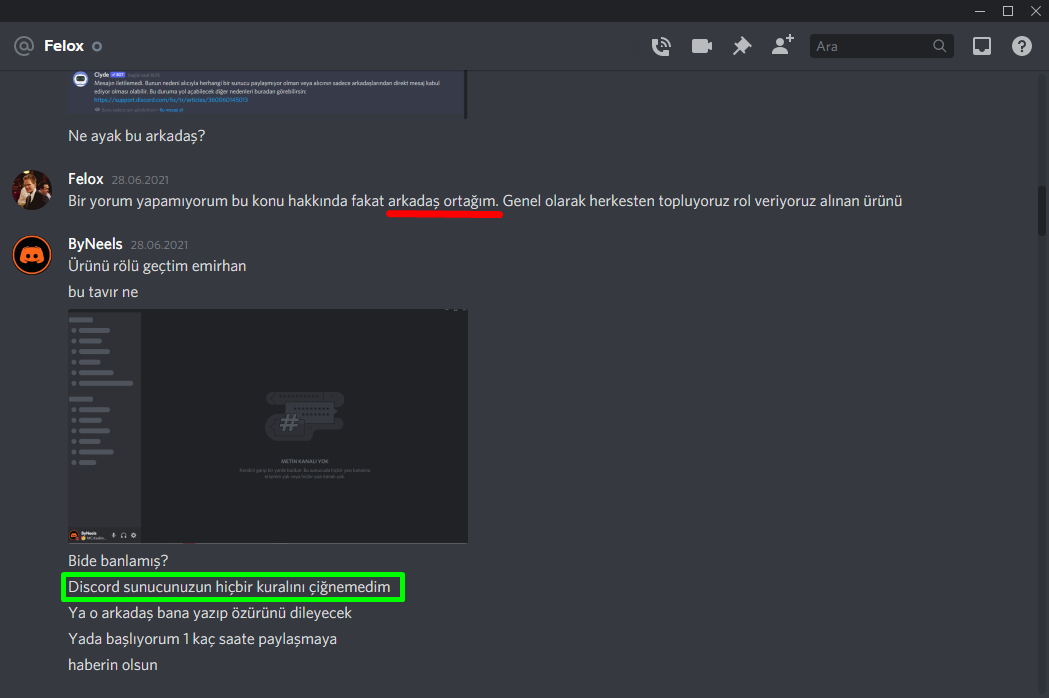
Task: Click the Felox username in message
Action: (x=86, y=179)
